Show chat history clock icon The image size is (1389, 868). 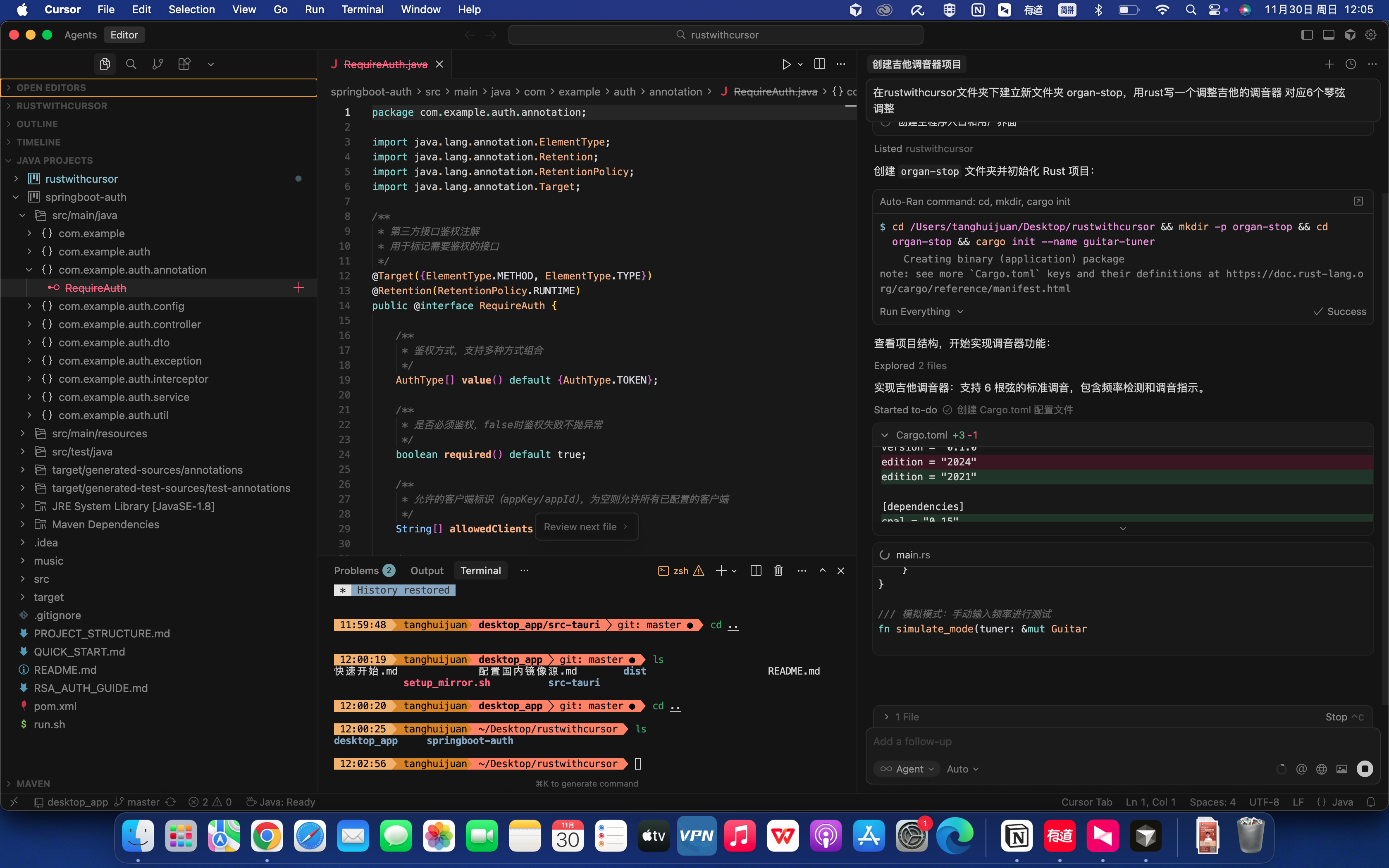(1351, 64)
